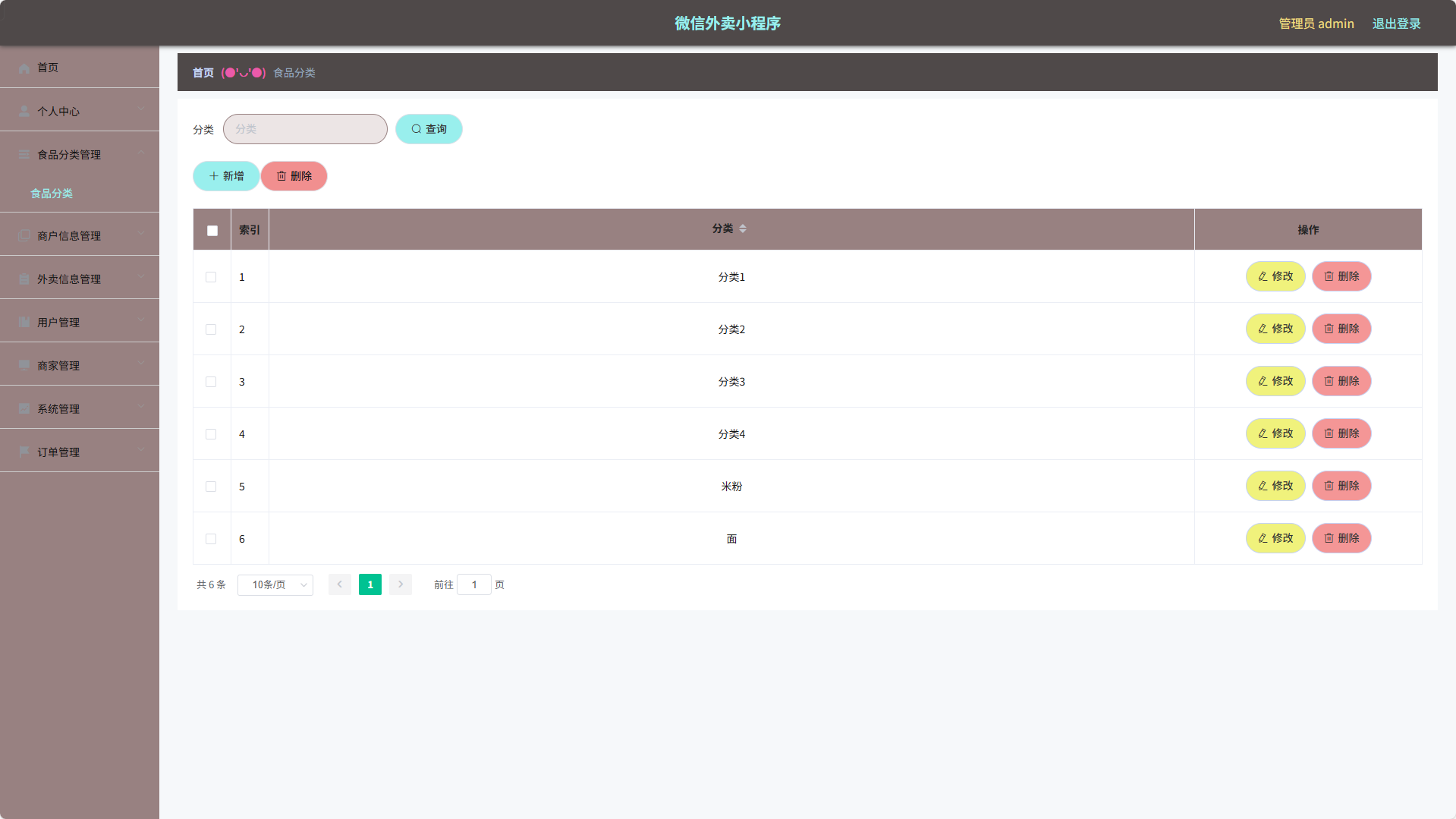Select page 1 in pagination
The width and height of the screenshot is (1456, 819).
pos(370,584)
